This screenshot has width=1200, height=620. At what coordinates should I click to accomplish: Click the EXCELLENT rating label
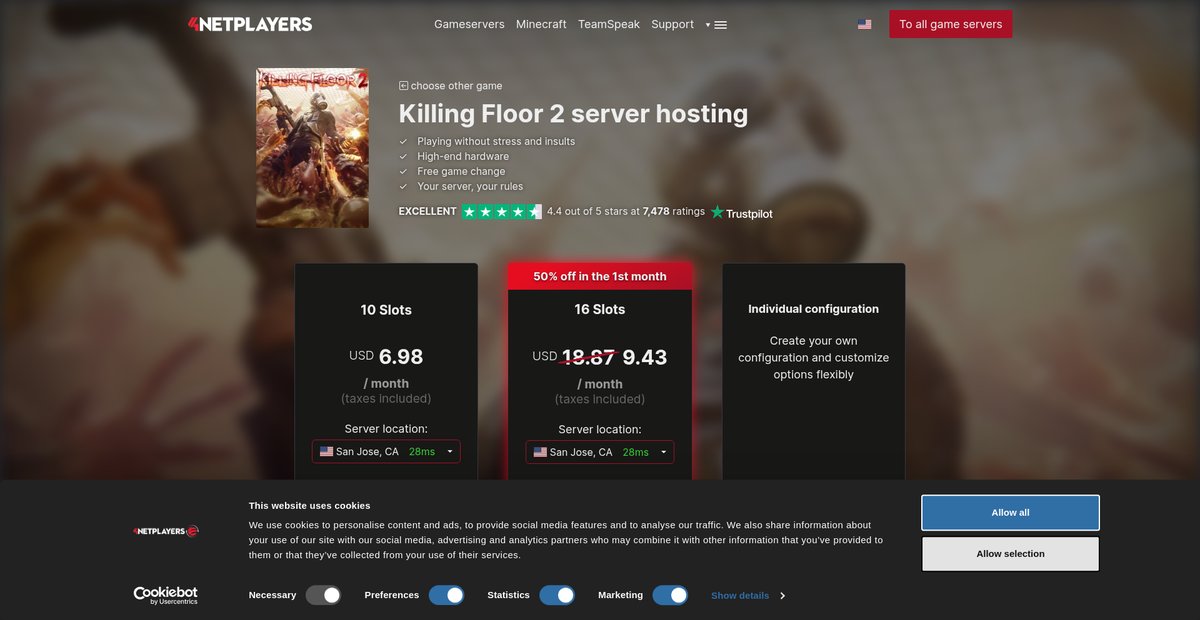pos(427,212)
